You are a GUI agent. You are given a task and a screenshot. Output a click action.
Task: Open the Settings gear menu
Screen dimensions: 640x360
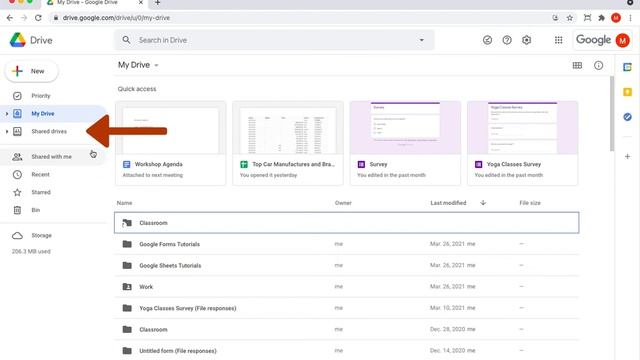tap(527, 40)
